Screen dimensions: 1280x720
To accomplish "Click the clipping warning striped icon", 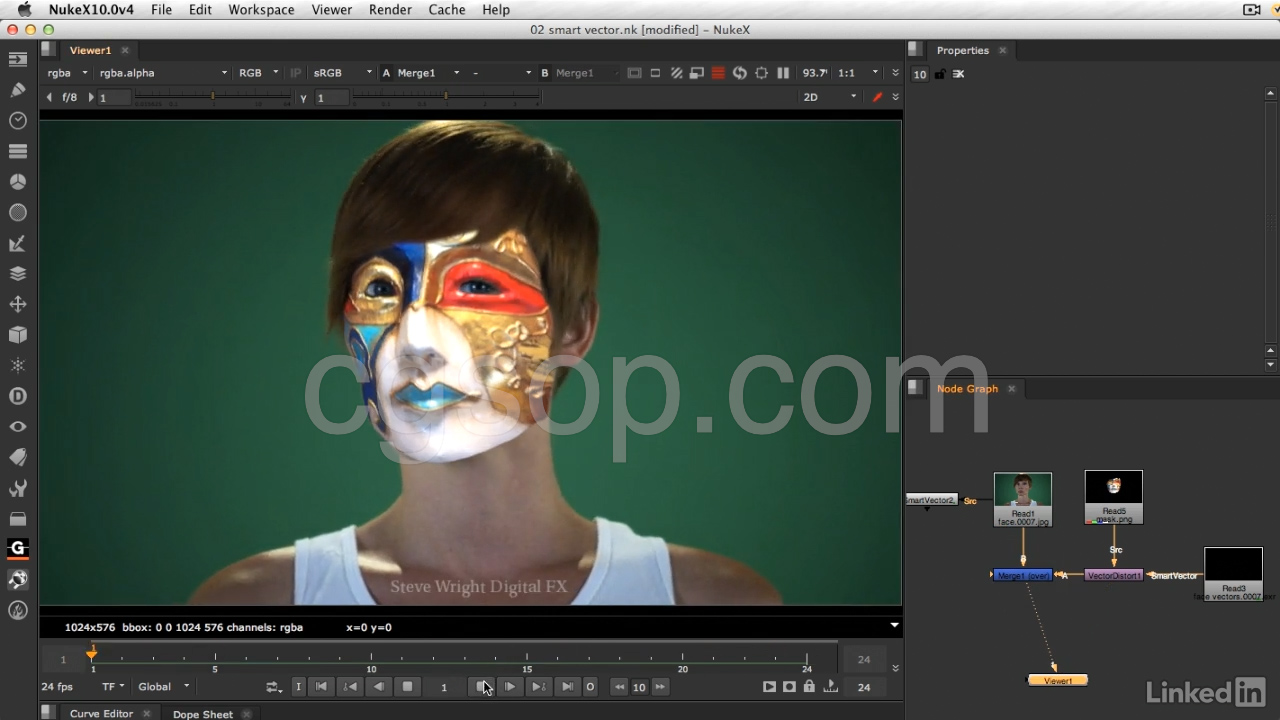I will click(676, 73).
